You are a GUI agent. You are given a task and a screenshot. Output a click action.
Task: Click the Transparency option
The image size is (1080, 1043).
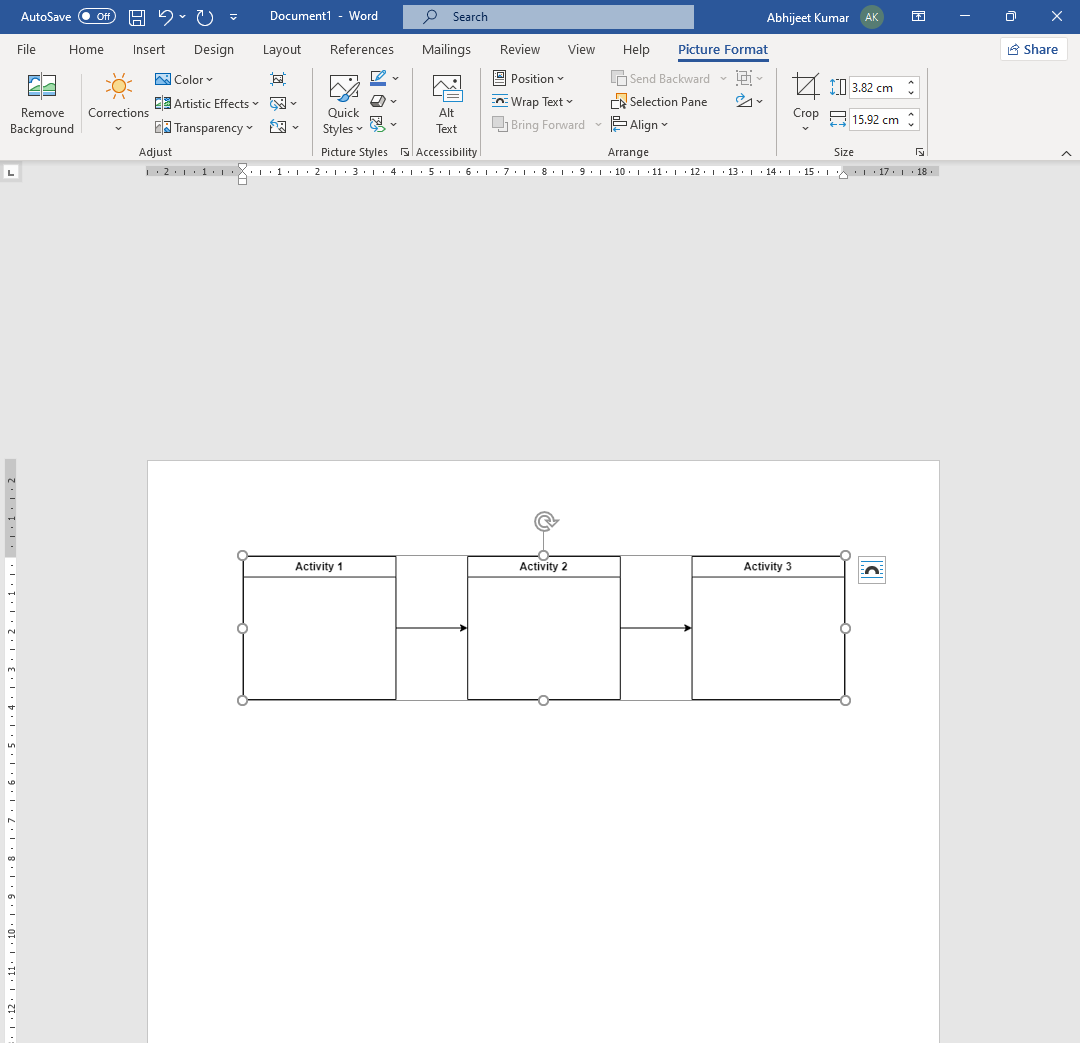coord(203,127)
